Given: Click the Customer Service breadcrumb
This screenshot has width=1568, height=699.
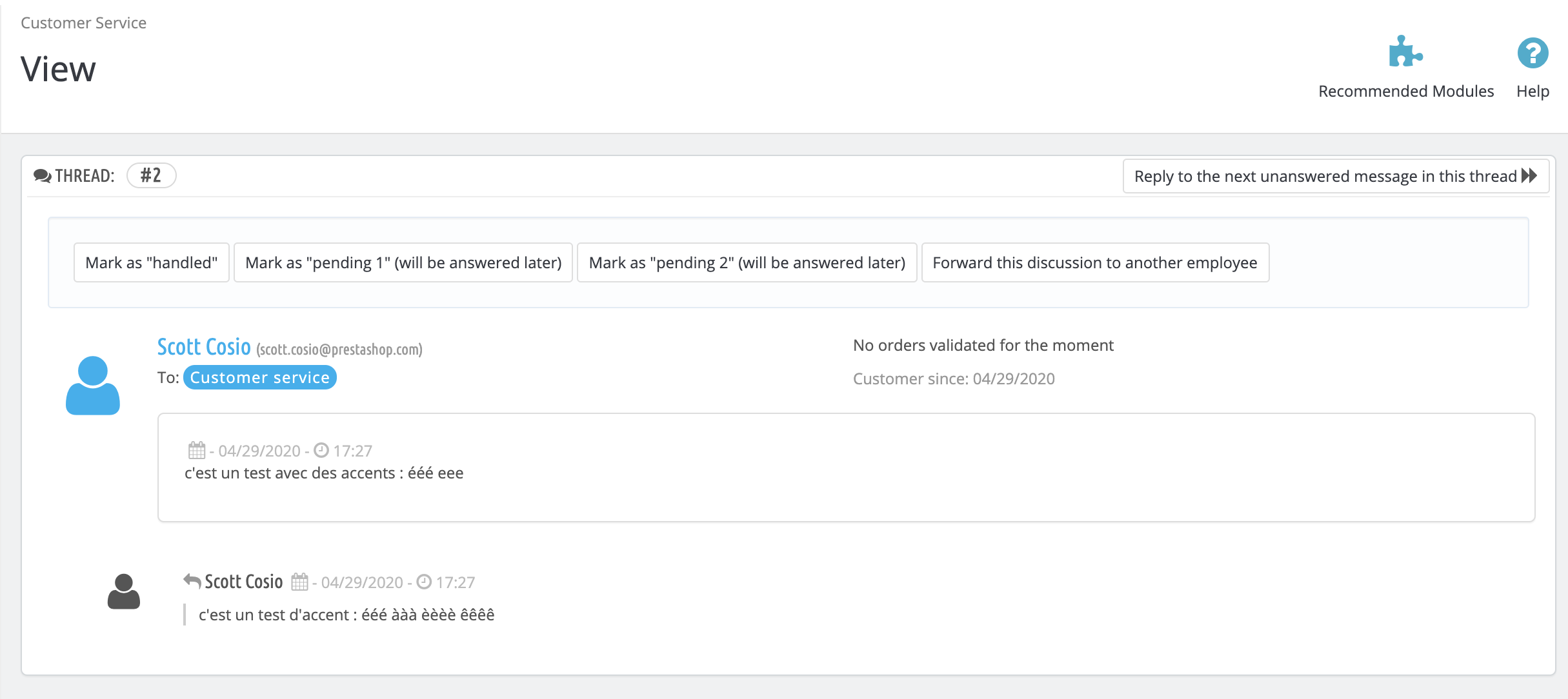Looking at the screenshot, I should [84, 23].
